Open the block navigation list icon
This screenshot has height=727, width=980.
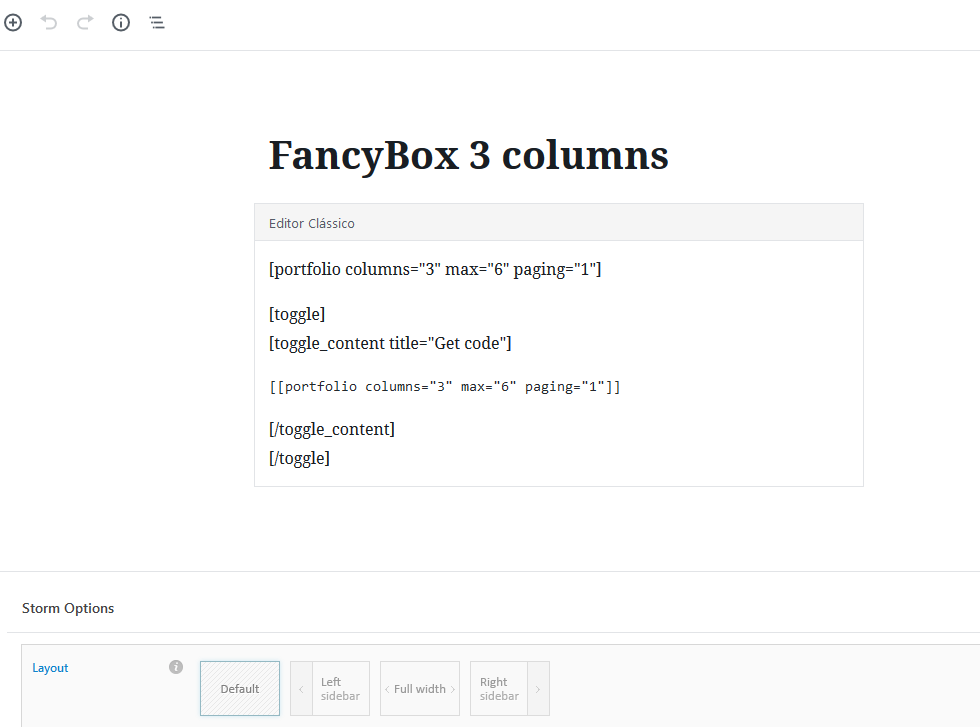click(x=157, y=23)
